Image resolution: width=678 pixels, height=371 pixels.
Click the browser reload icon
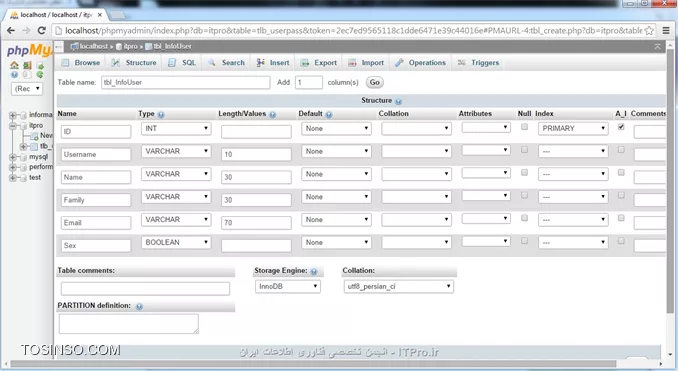coord(42,30)
